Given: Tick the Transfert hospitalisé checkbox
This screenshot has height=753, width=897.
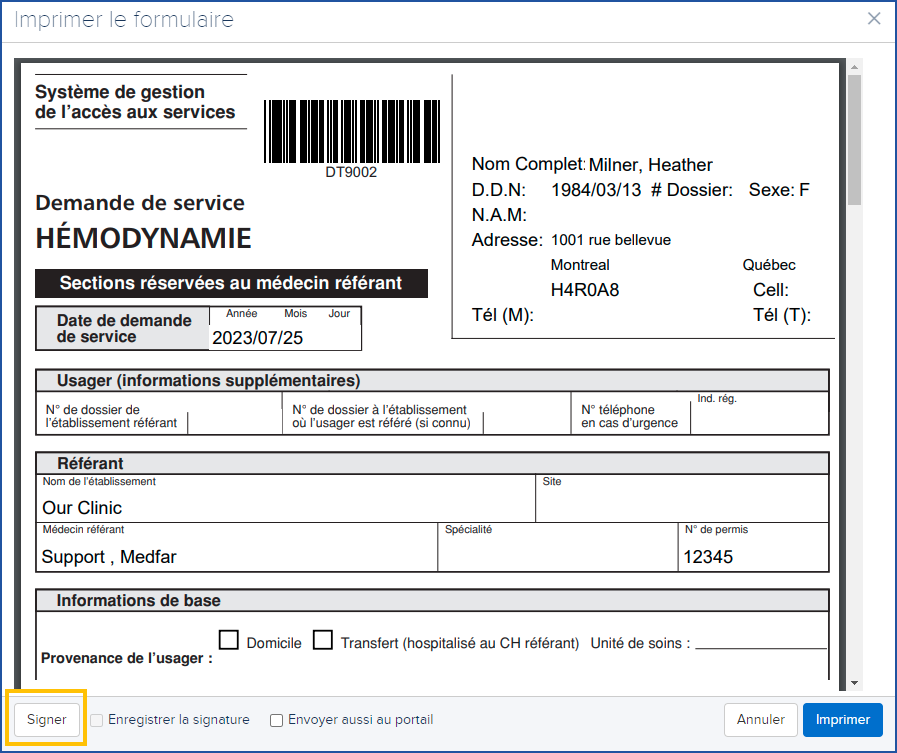Looking at the screenshot, I should coord(322,640).
